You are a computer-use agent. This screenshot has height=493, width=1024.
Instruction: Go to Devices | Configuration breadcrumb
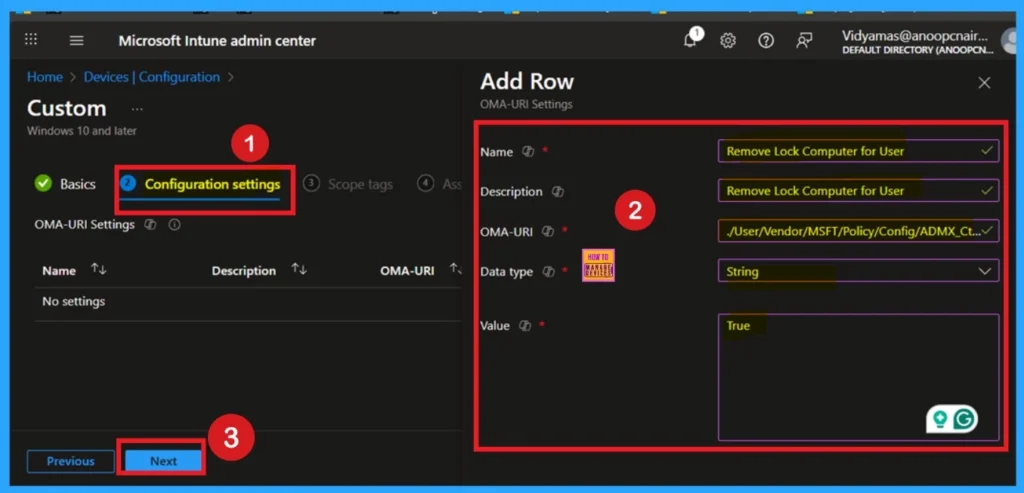click(152, 77)
